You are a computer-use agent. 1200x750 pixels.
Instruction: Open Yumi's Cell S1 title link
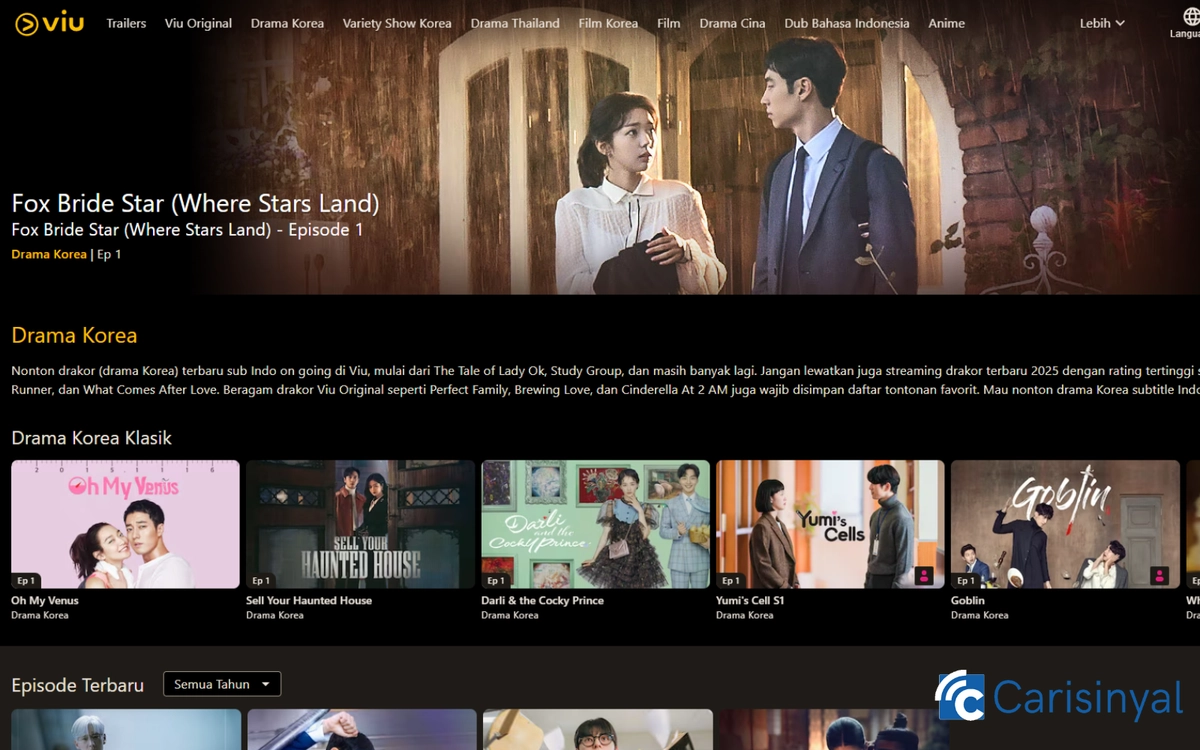tap(750, 601)
